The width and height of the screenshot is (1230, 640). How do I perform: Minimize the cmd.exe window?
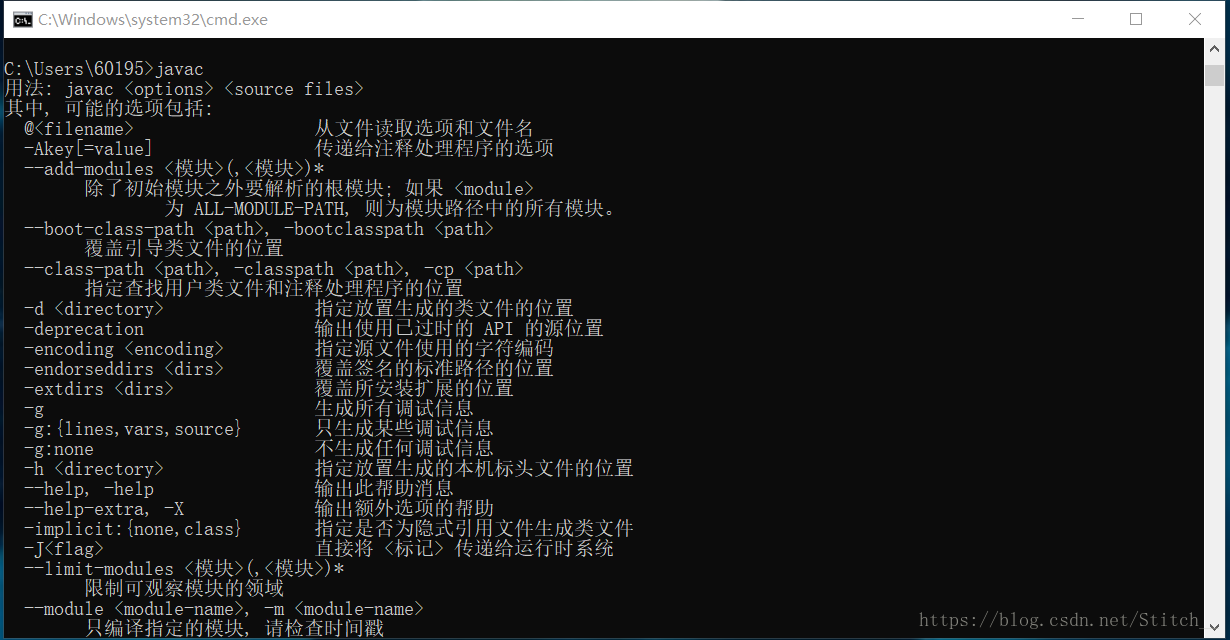click(1077, 19)
